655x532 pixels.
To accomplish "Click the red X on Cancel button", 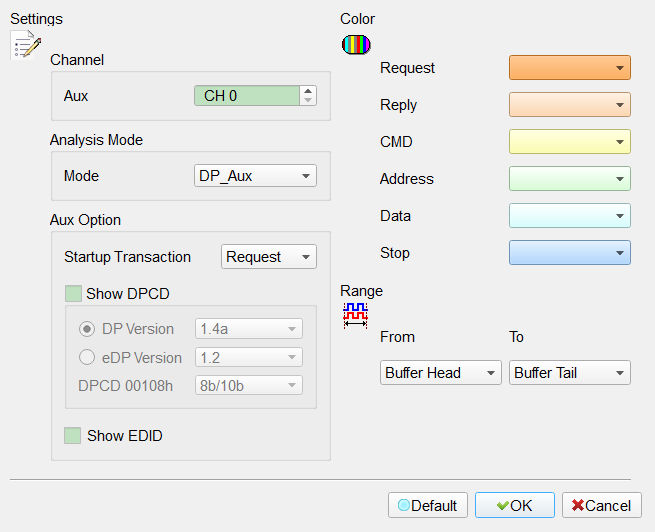I will [578, 506].
